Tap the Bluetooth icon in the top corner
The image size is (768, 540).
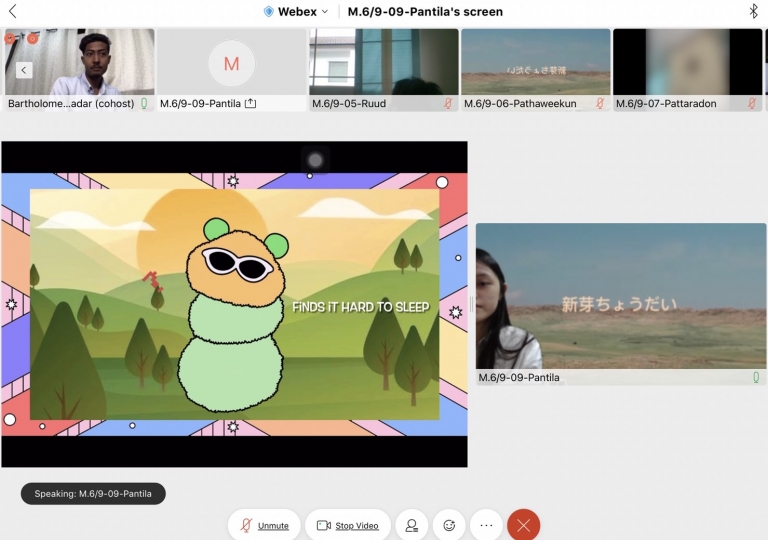coord(753,11)
